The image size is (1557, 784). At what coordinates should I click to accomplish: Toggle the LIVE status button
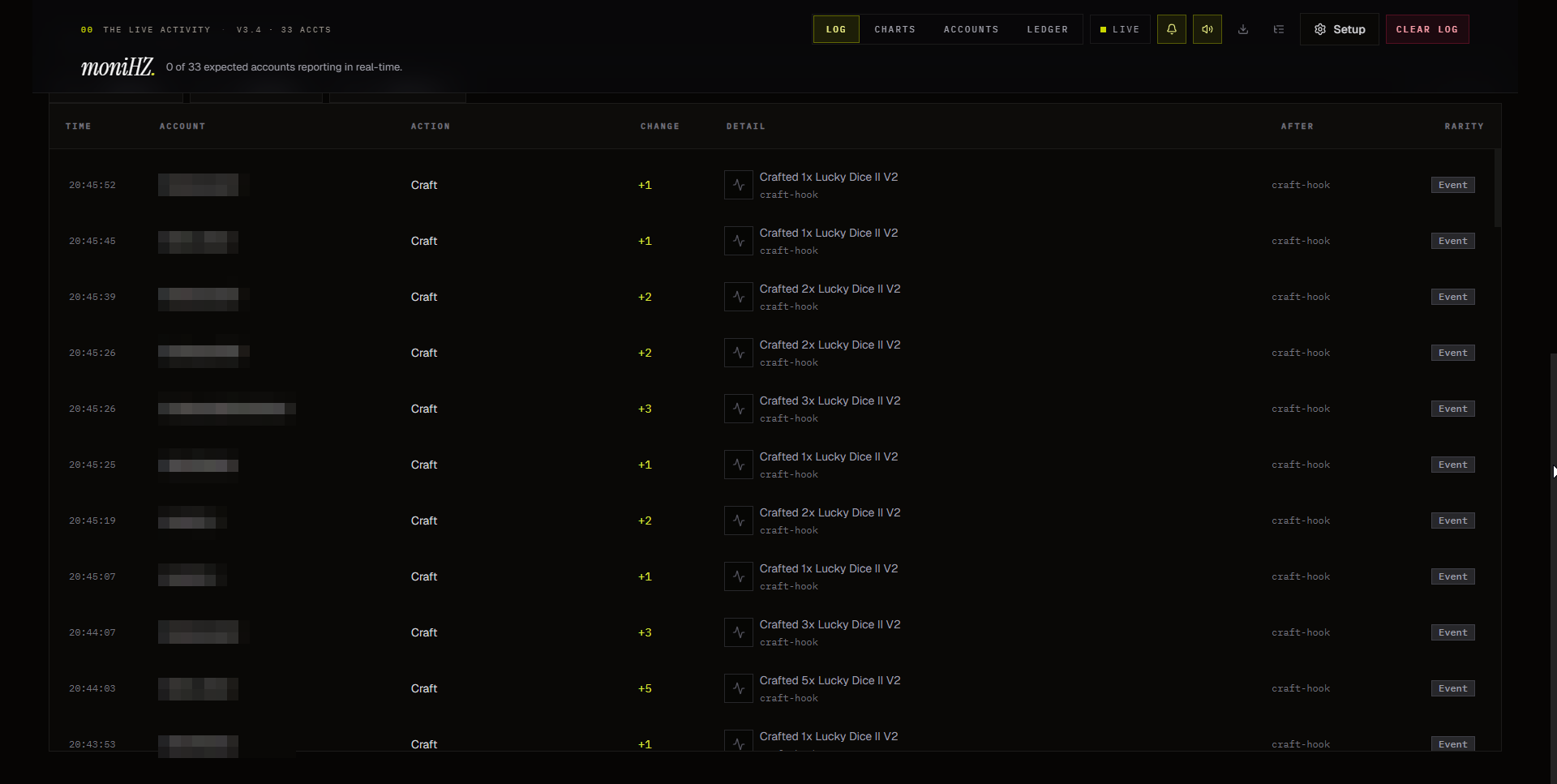1120,29
